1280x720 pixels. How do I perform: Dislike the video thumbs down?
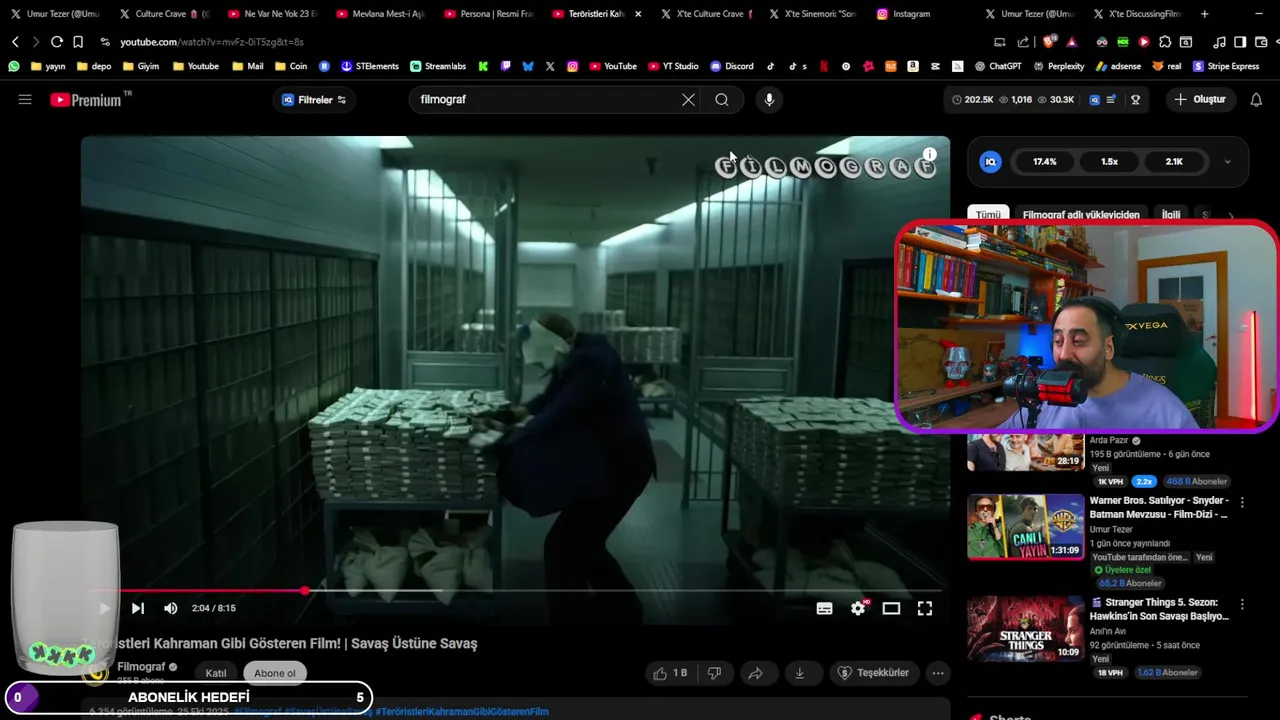714,673
